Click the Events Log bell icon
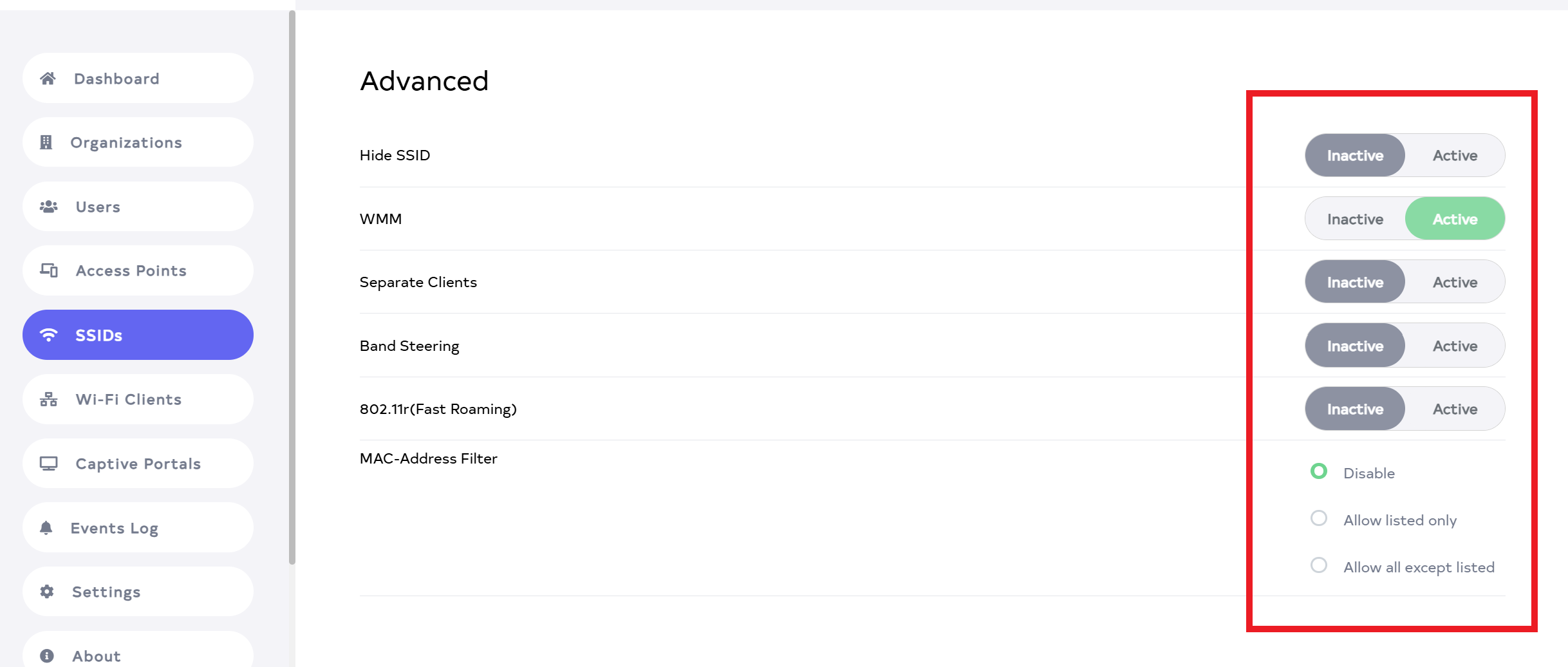Image resolution: width=1568 pixels, height=667 pixels. tap(46, 528)
